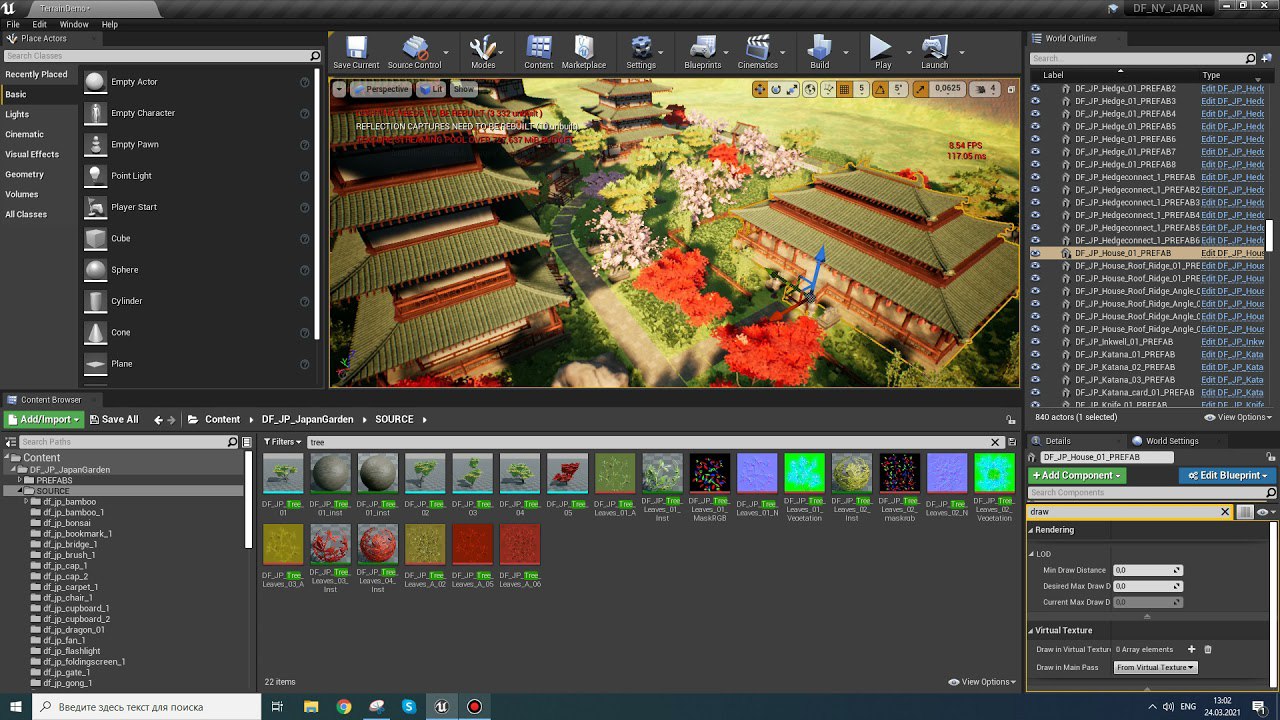Delete Draw in Virtual Textures array elements
Screen dimensions: 1280x720
[1207, 650]
